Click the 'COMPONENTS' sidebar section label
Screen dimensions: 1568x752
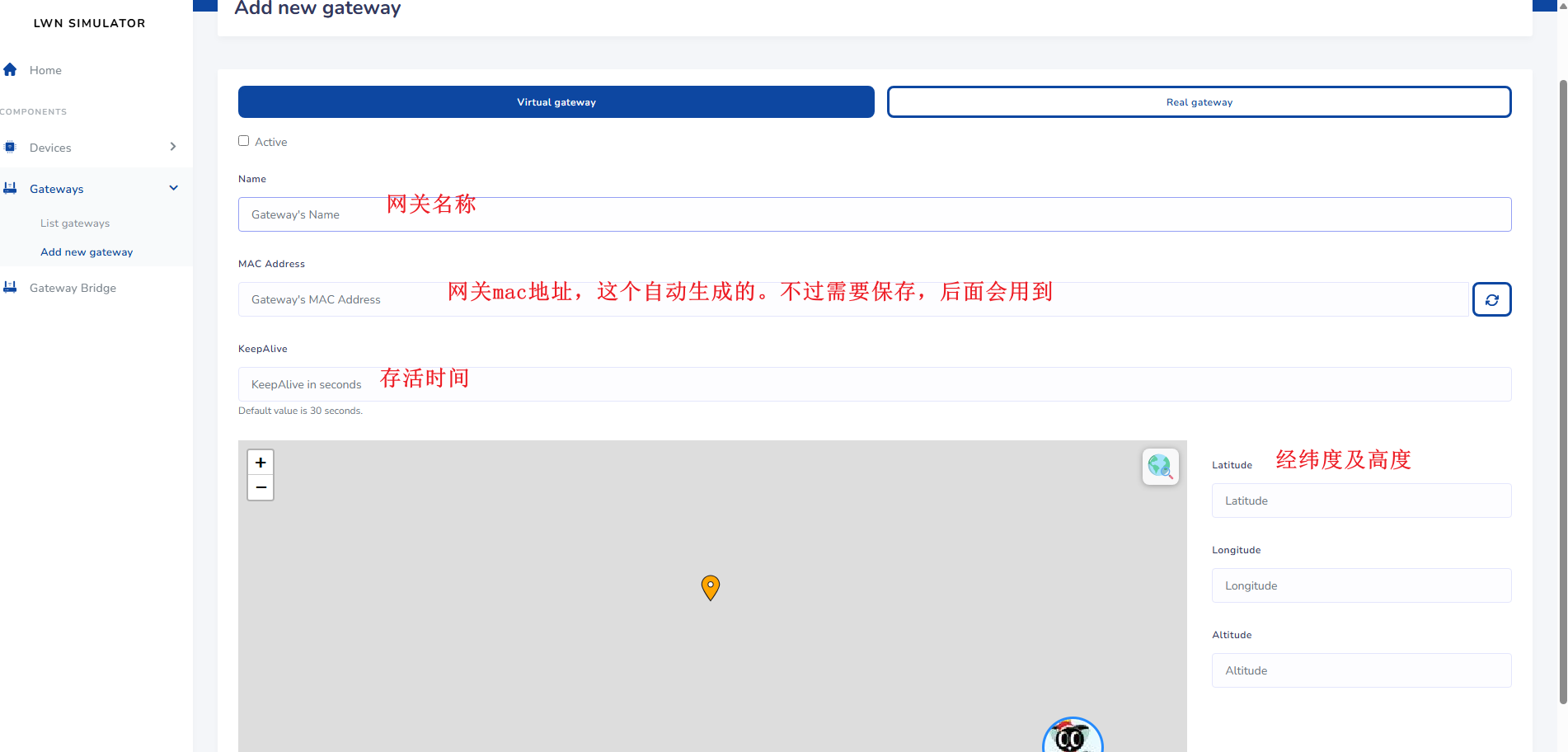[x=34, y=112]
